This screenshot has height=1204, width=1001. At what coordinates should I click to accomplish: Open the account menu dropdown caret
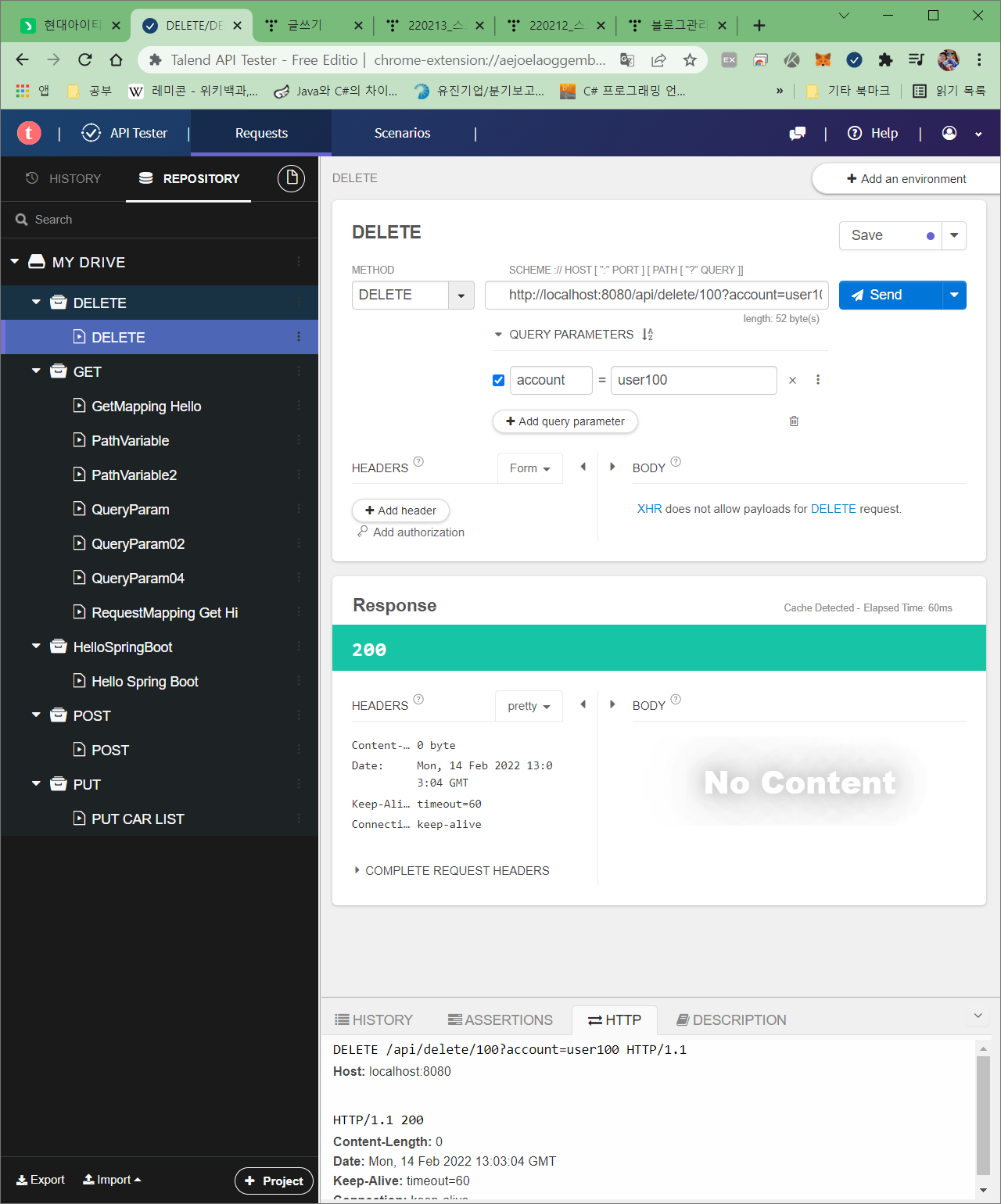tap(978, 134)
